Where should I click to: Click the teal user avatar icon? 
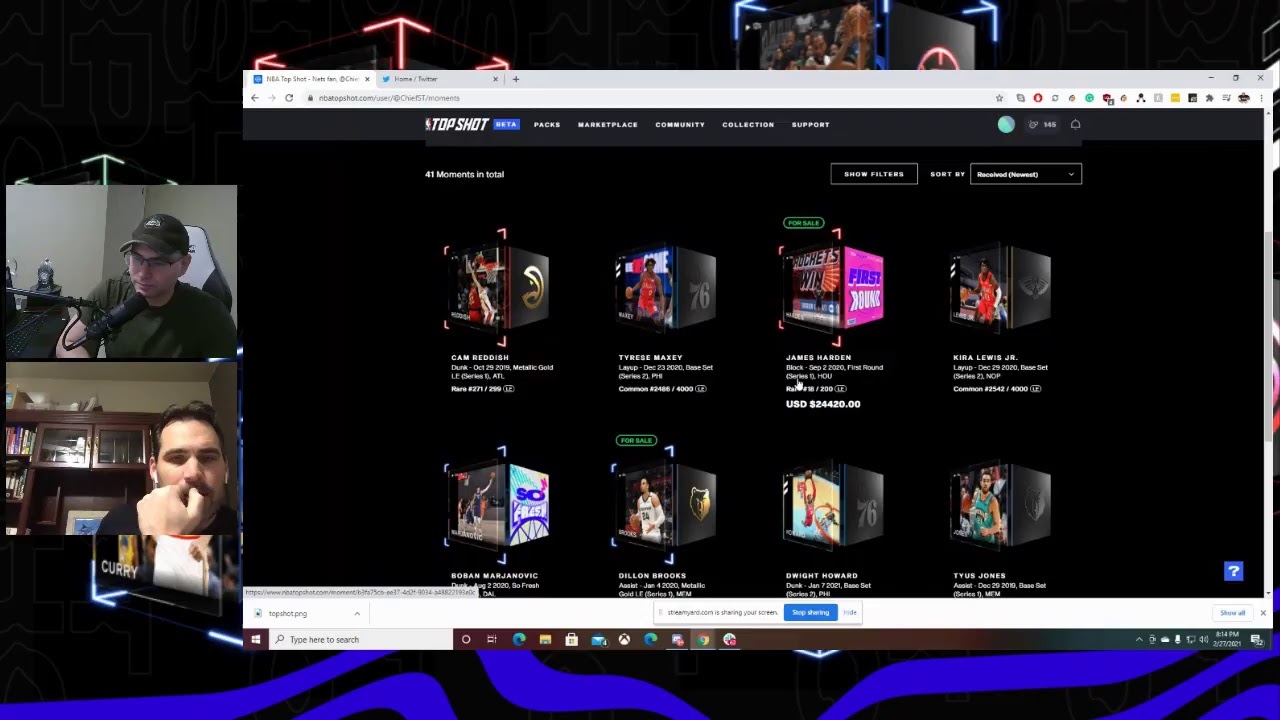(x=1006, y=124)
